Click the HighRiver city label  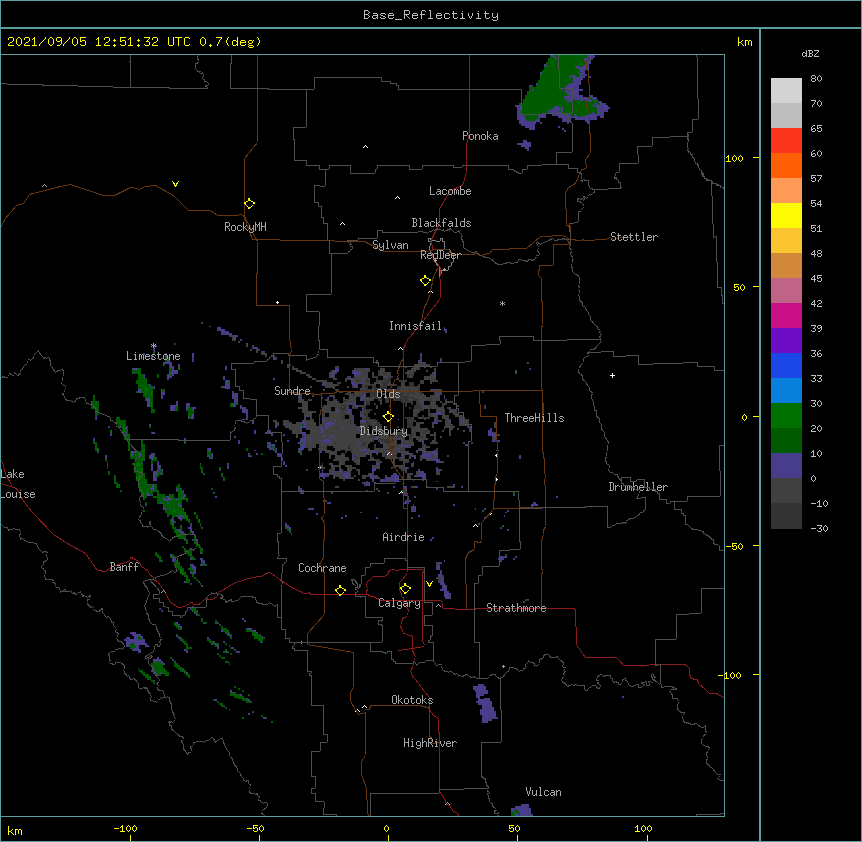pos(430,743)
